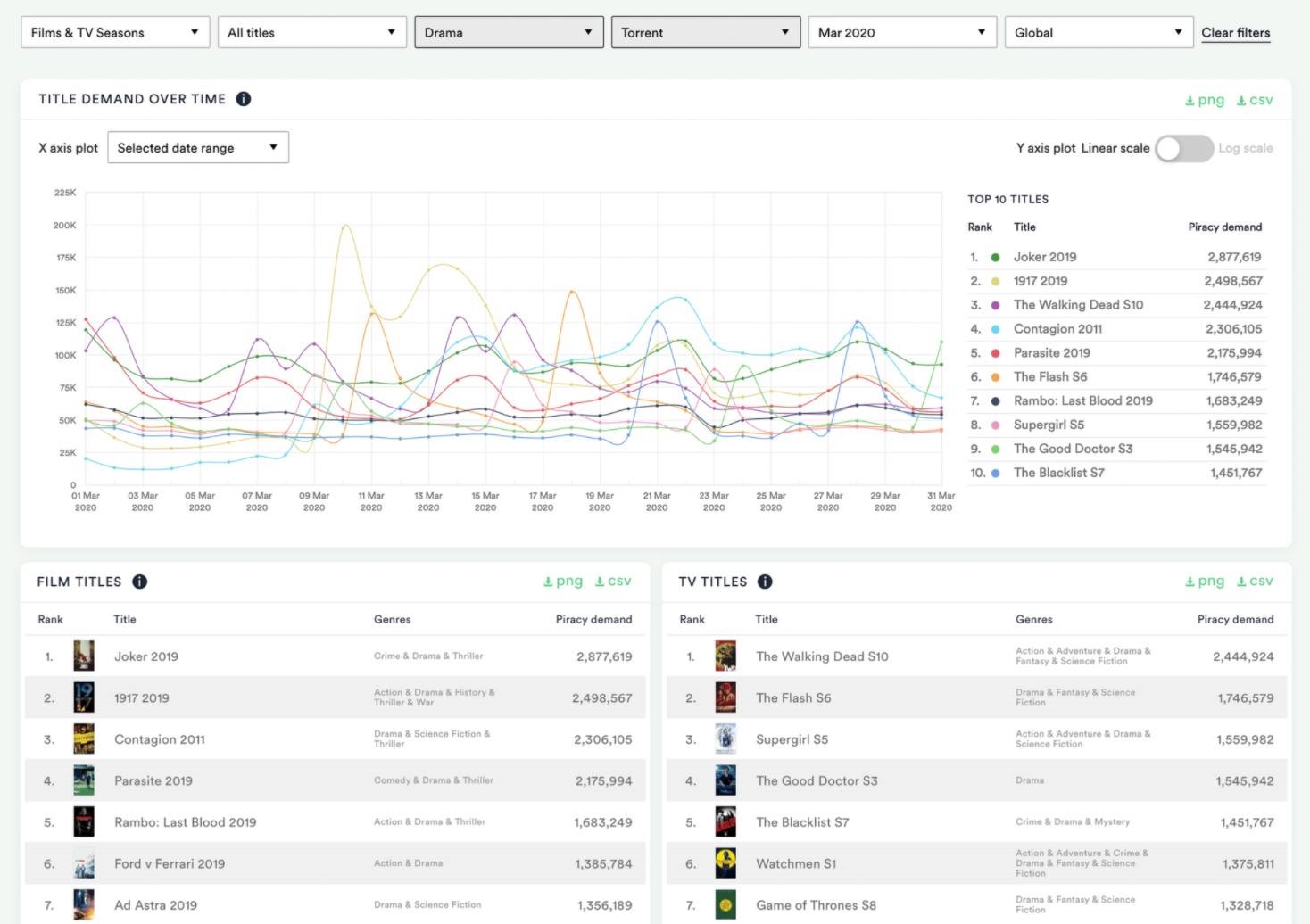Click green Joker 2019 legend dot

click(x=995, y=257)
